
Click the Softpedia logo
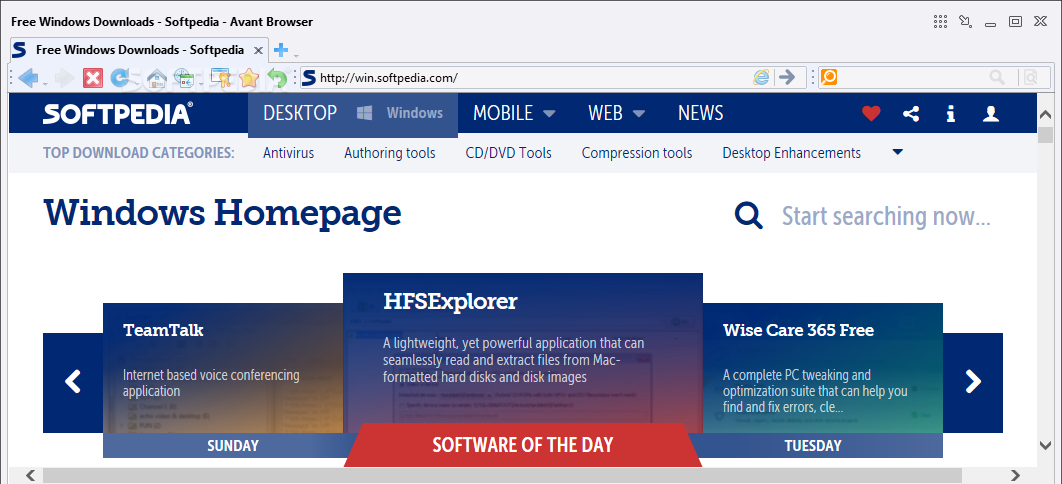pyautogui.click(x=118, y=114)
